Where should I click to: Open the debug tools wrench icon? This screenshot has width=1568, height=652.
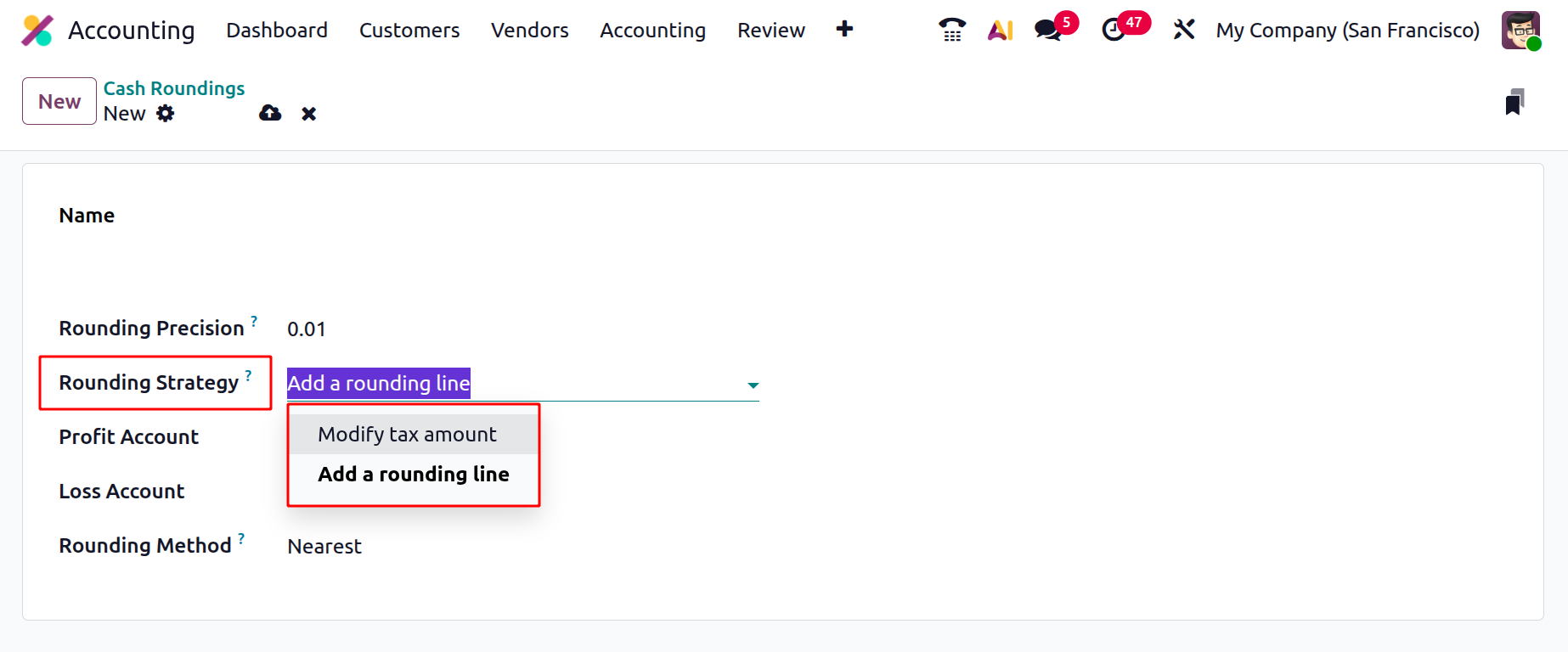tap(1184, 31)
